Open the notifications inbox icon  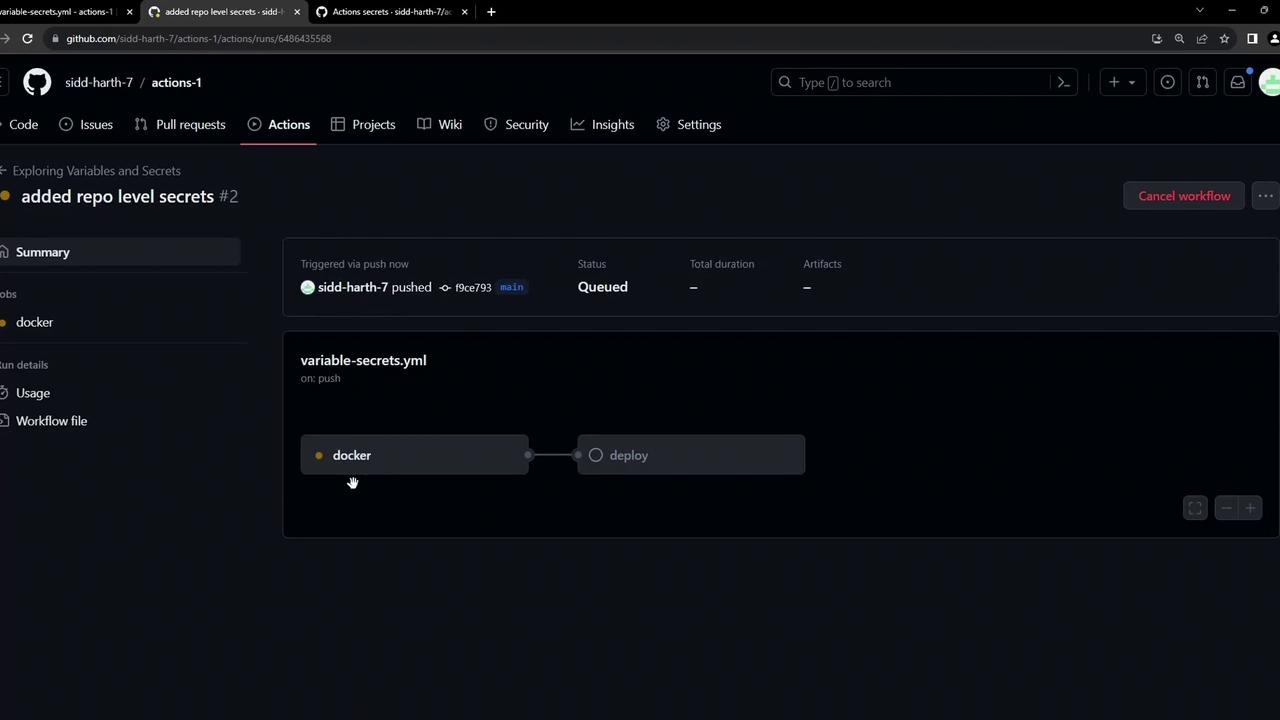(x=1238, y=82)
